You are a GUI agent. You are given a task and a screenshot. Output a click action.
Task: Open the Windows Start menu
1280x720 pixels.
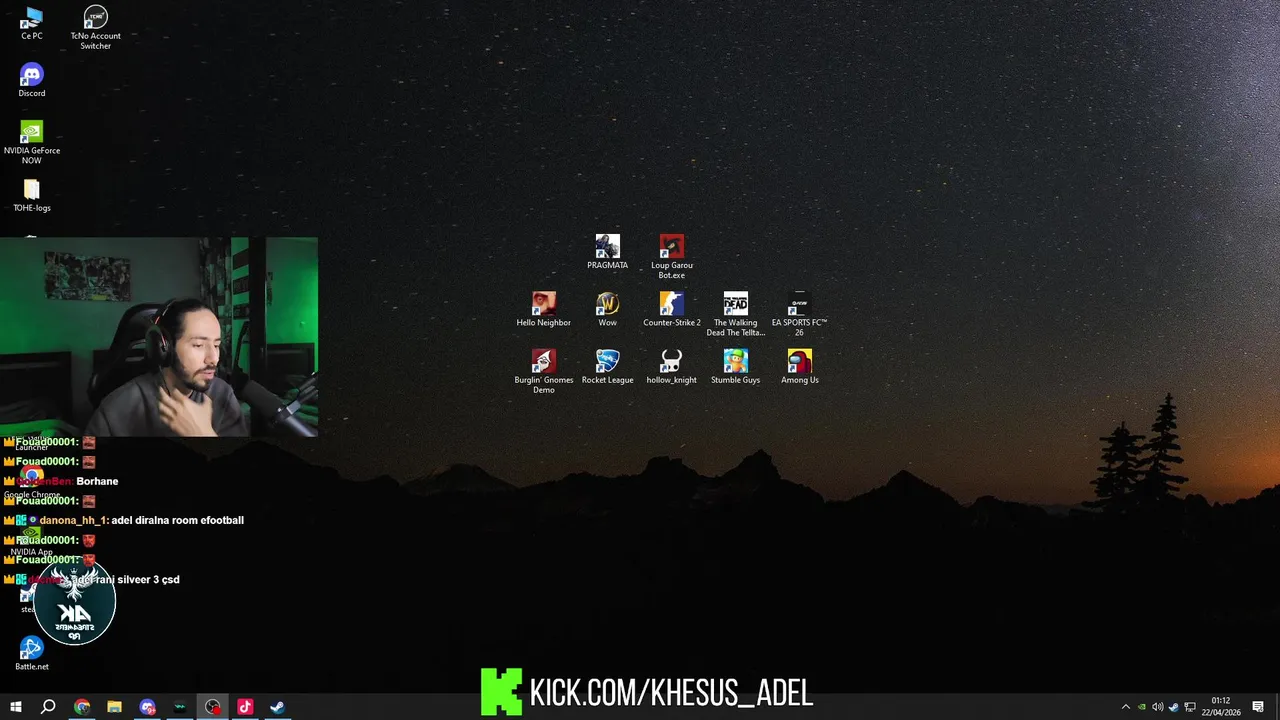(x=16, y=707)
